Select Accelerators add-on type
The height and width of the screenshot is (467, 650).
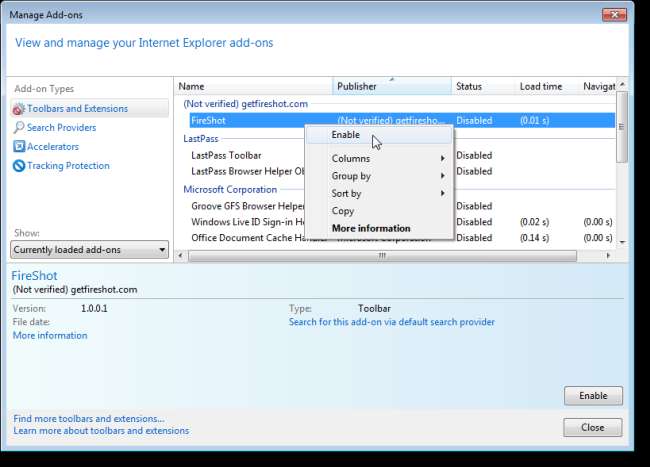pyautogui.click(x=53, y=147)
